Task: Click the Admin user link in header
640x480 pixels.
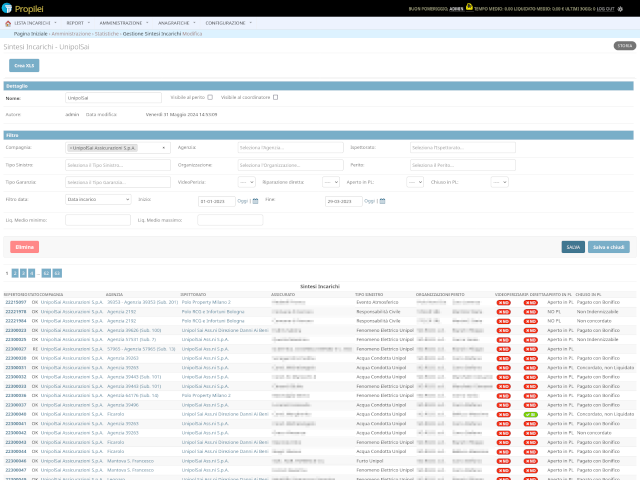Action: (456, 9)
